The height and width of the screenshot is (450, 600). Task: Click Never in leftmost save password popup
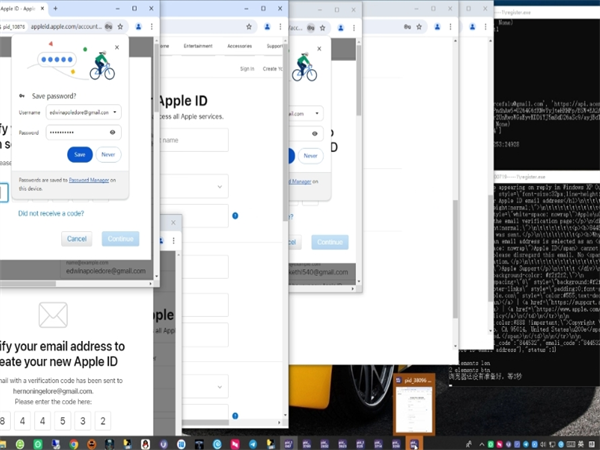109,154
